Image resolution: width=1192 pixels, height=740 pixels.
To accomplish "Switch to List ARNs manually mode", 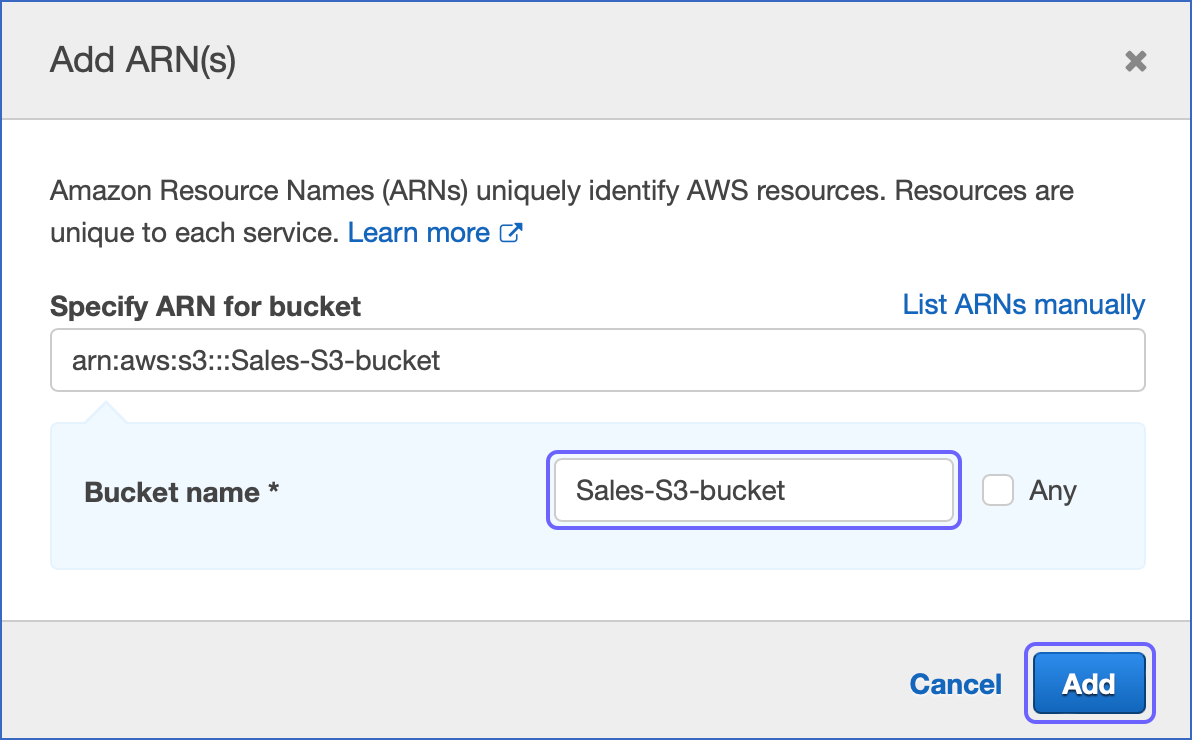I will click(x=1023, y=305).
